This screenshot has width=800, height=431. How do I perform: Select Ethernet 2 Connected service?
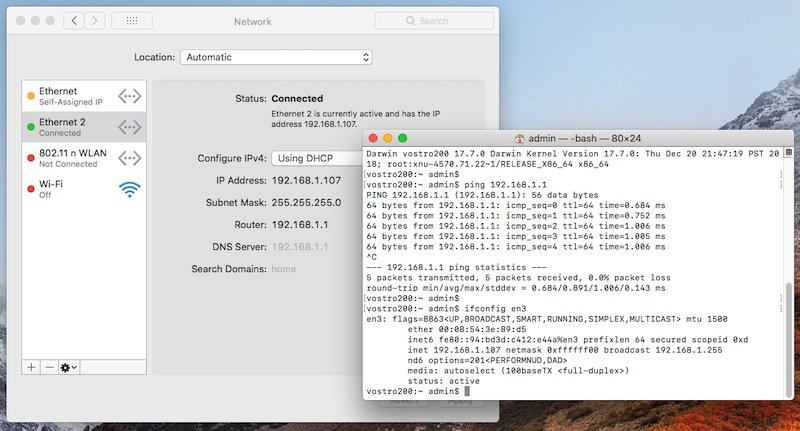tap(84, 127)
